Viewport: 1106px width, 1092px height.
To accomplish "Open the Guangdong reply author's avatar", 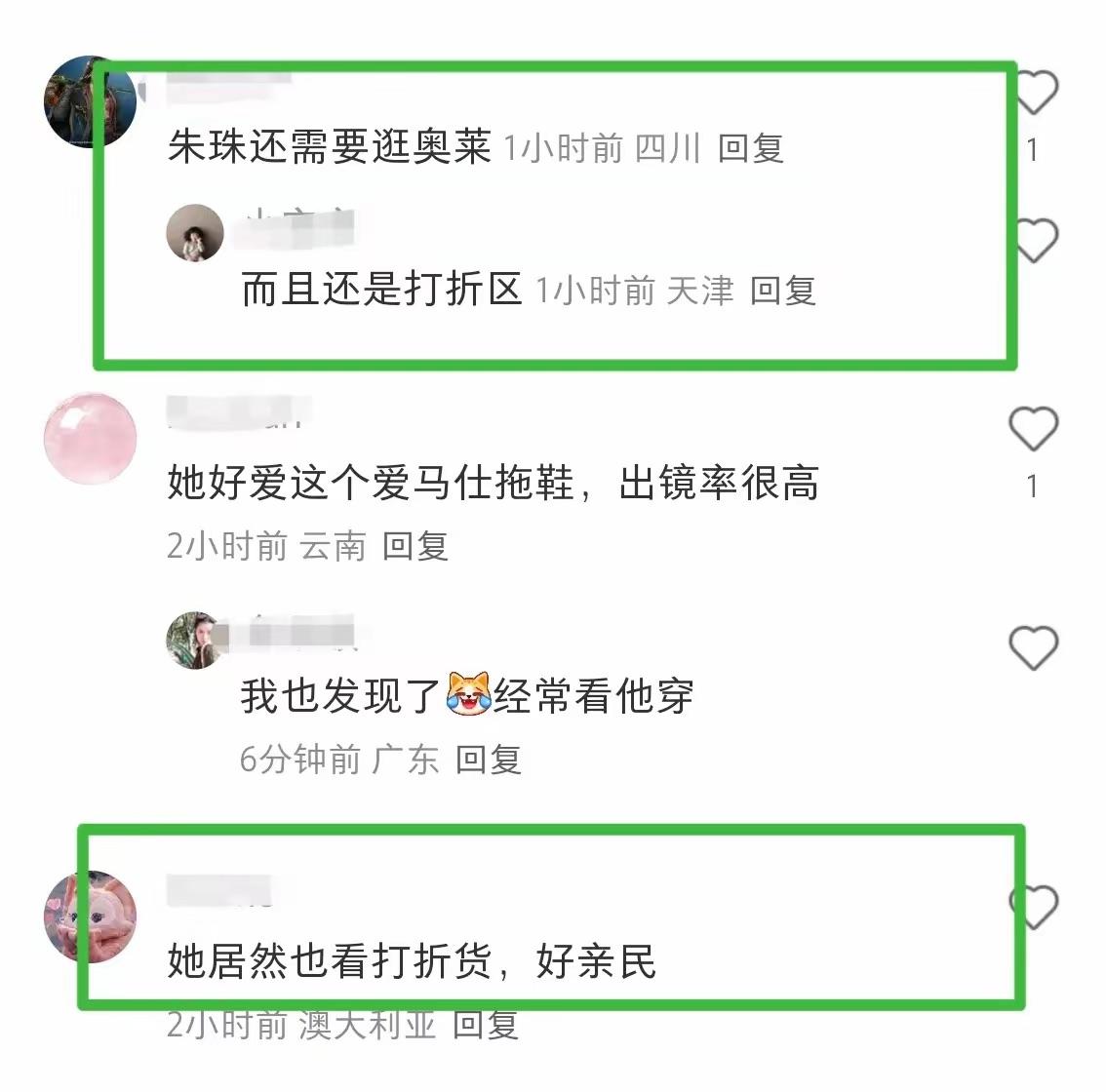I will (x=195, y=641).
